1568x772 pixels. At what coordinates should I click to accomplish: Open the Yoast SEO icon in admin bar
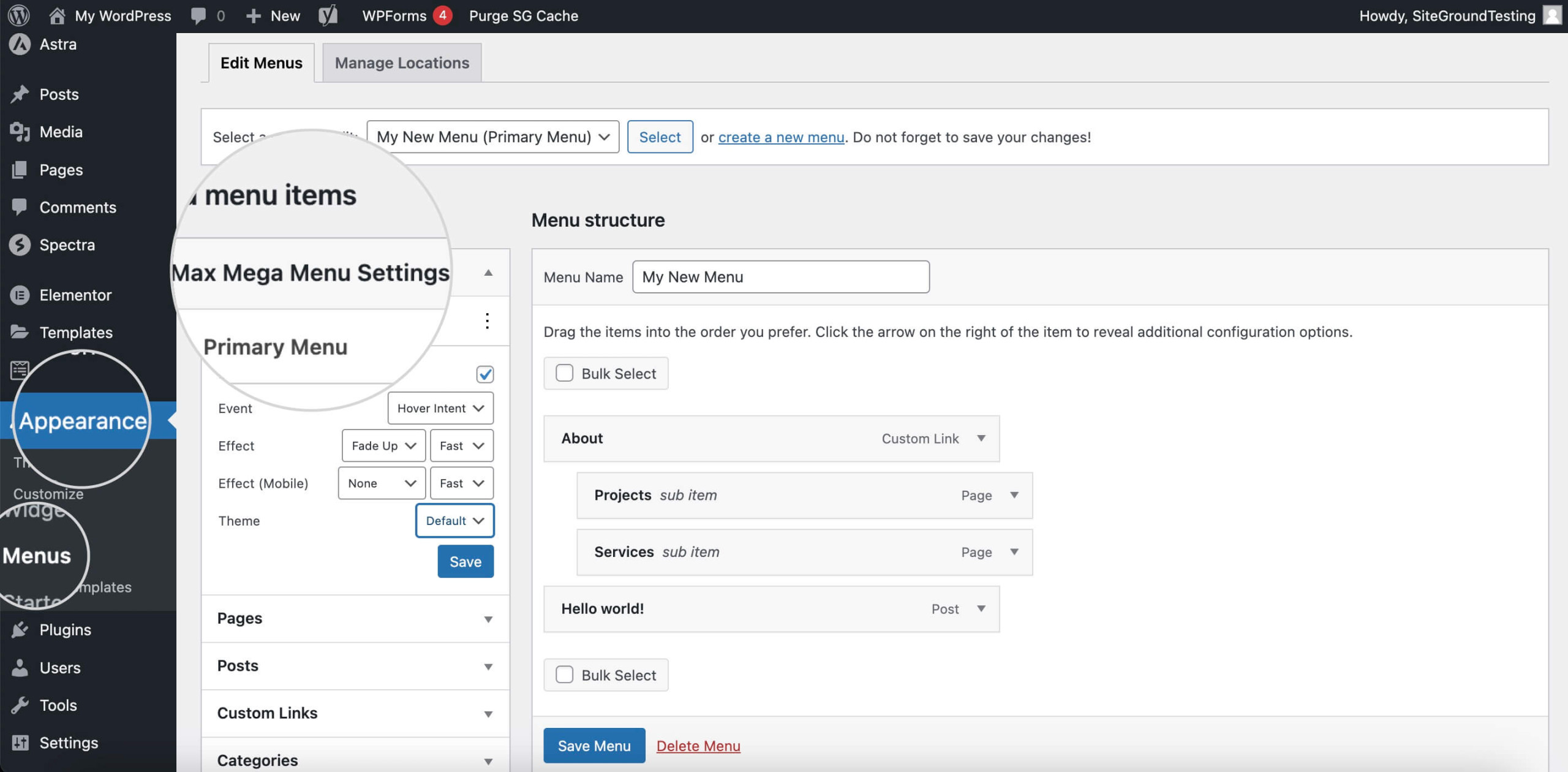pyautogui.click(x=328, y=15)
